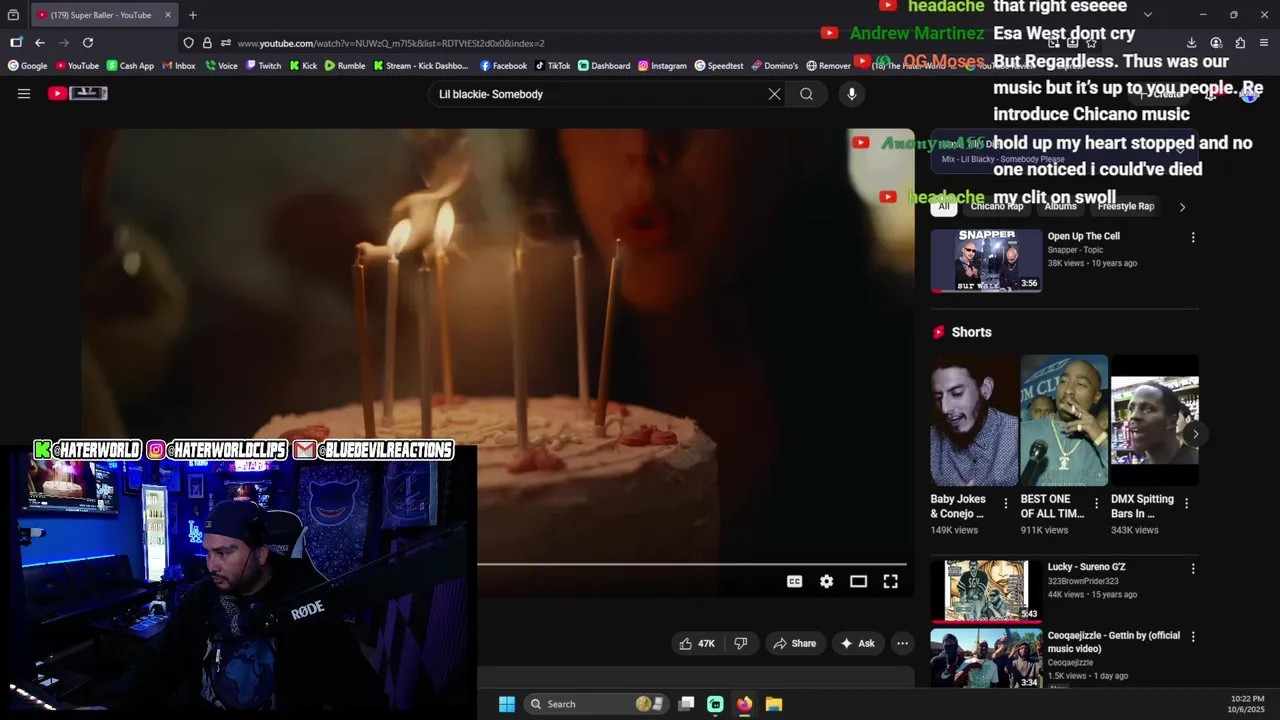Go to YouTube home via logo

tap(78, 93)
